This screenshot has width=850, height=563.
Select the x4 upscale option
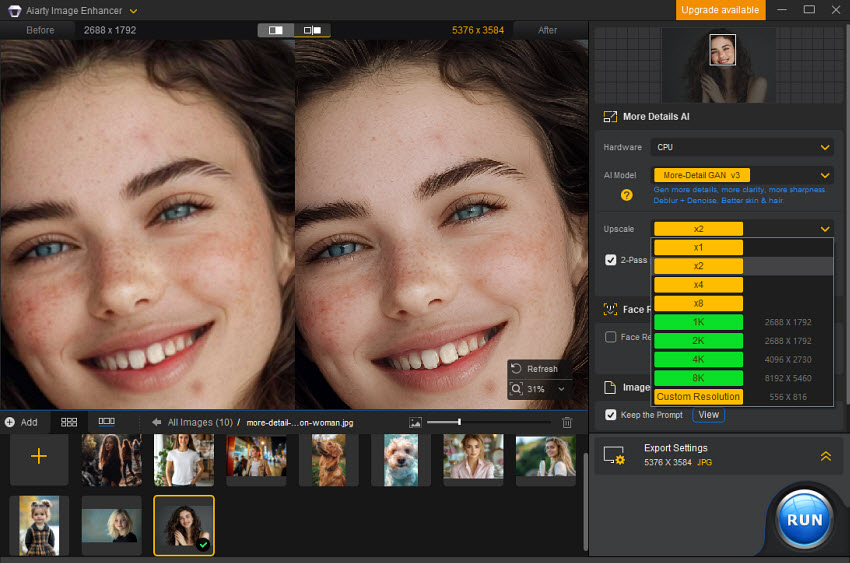tap(698, 285)
